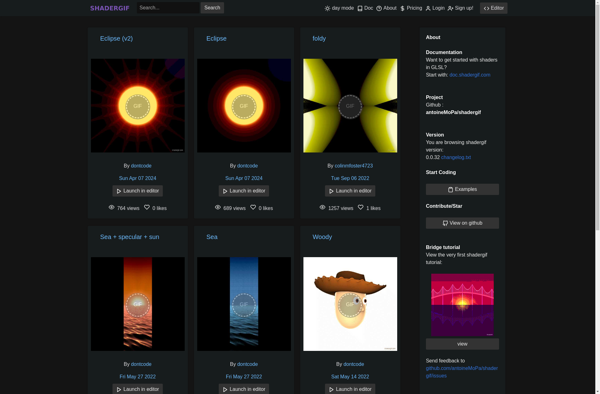Viewport: 600px width, 394px height.
Task: Open author colinmfoster4723 under foldy
Action: coord(354,166)
